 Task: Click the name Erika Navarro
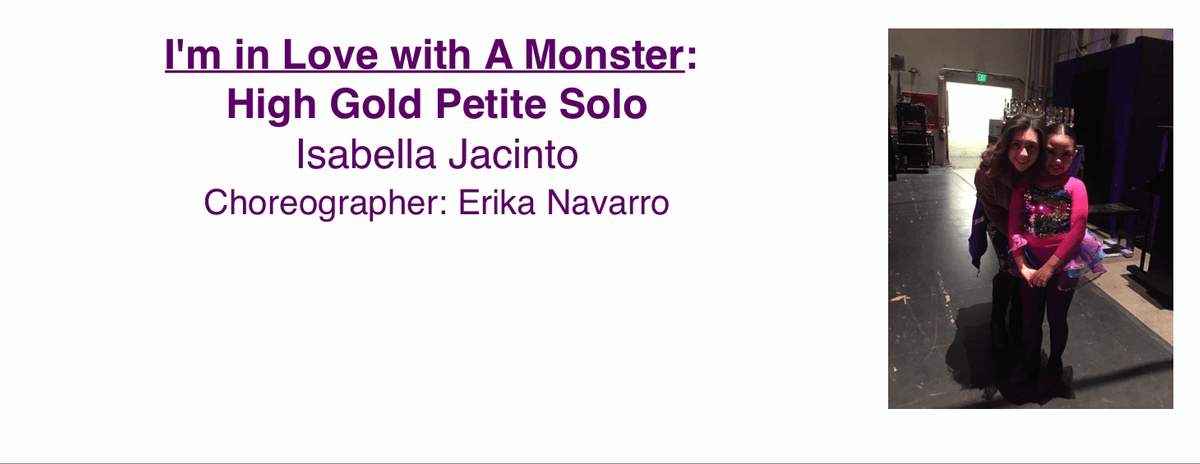565,202
